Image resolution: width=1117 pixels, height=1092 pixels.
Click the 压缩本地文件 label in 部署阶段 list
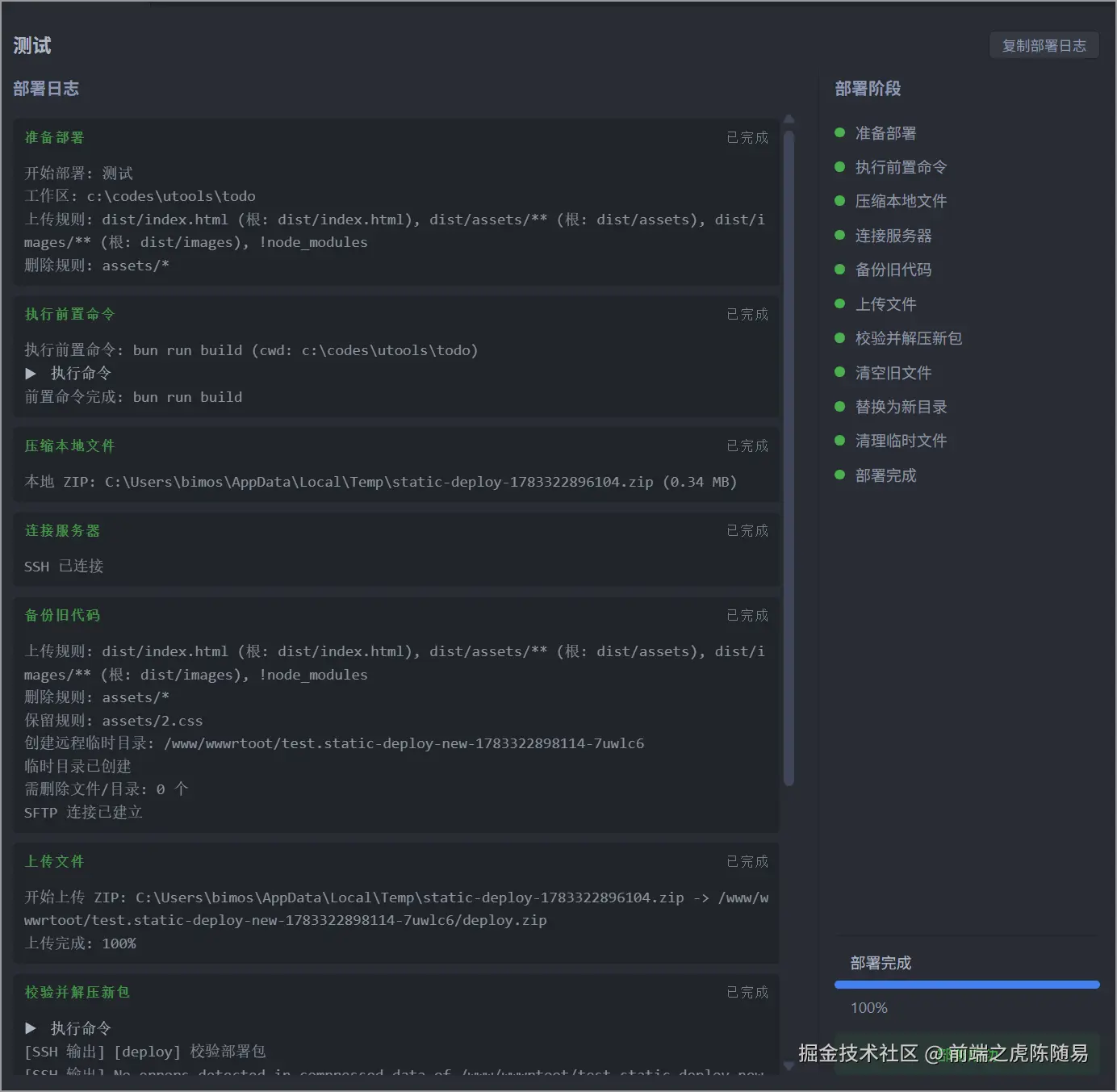(901, 201)
